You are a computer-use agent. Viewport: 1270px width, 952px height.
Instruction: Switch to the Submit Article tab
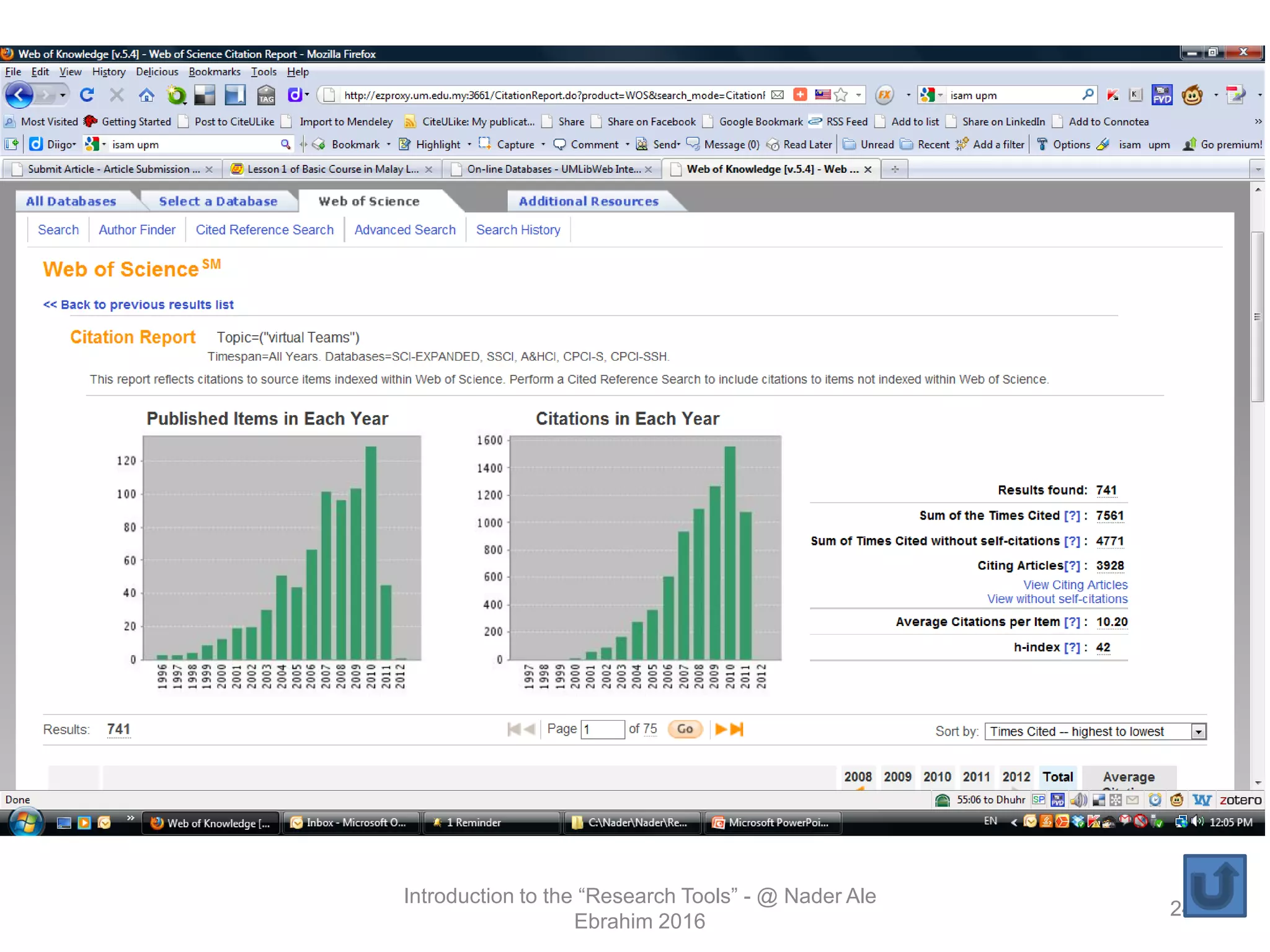pos(113,169)
